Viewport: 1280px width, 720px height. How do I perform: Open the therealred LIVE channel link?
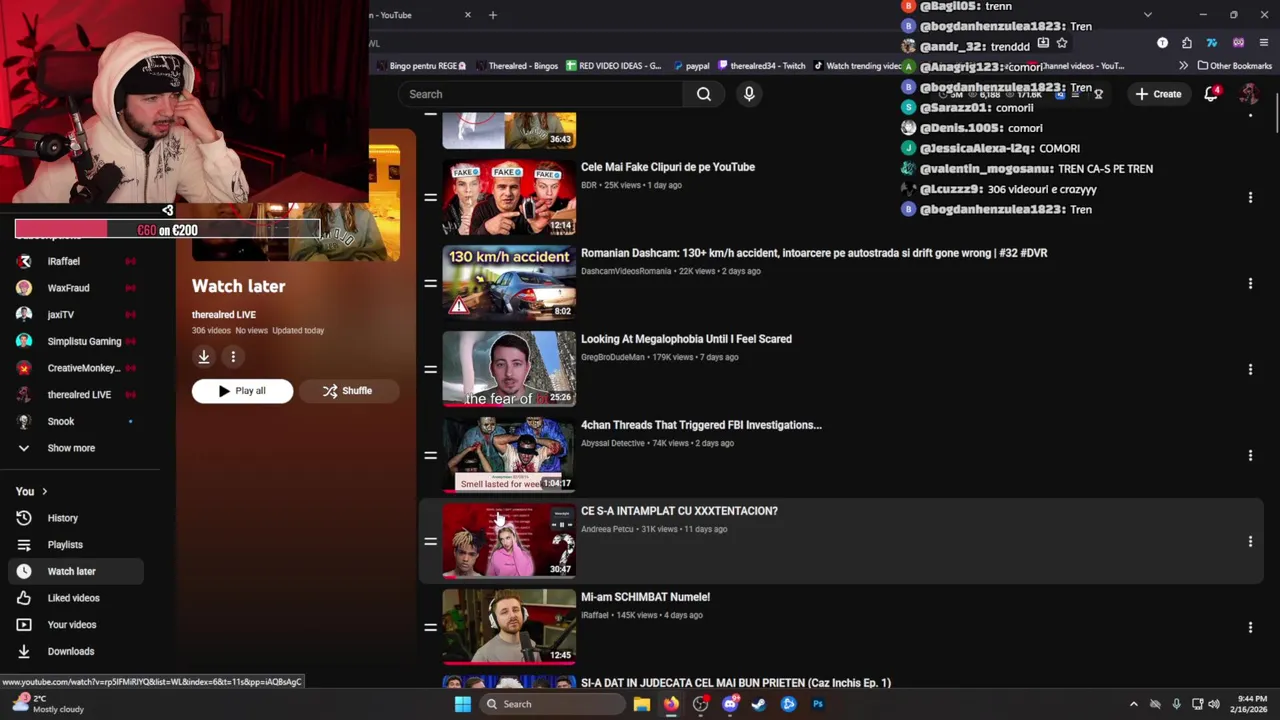(x=224, y=315)
